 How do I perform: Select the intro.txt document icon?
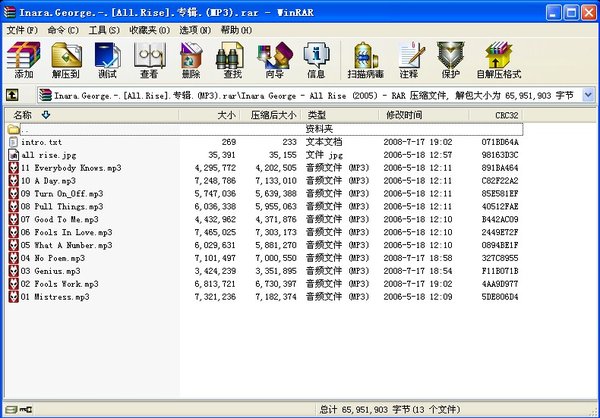pyautogui.click(x=13, y=142)
